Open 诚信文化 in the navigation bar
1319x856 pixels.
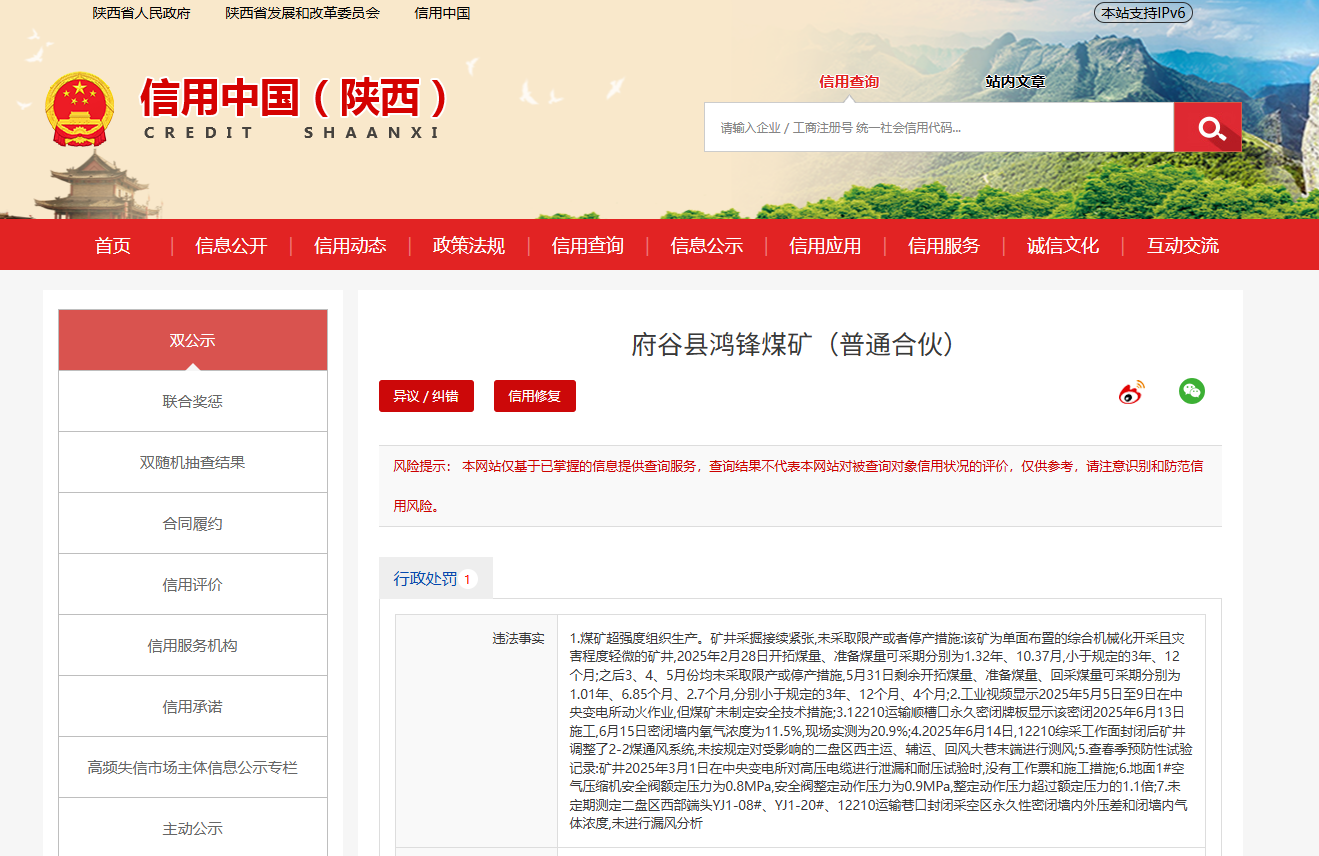[x=1063, y=246]
